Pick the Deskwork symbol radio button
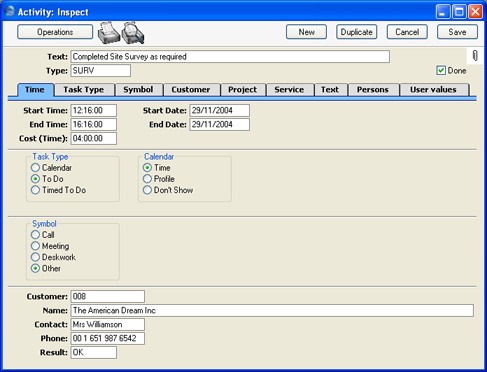The image size is (487, 372). point(35,257)
